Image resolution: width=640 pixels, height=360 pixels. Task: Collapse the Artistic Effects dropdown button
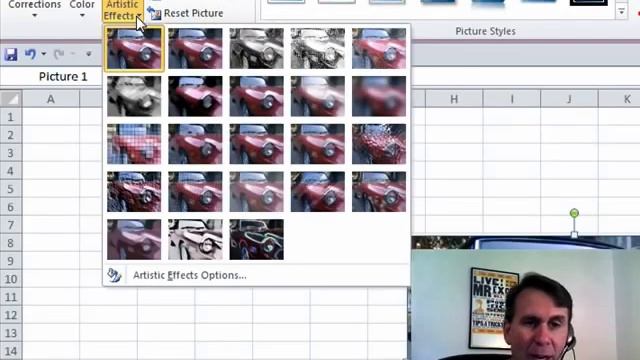point(123,10)
